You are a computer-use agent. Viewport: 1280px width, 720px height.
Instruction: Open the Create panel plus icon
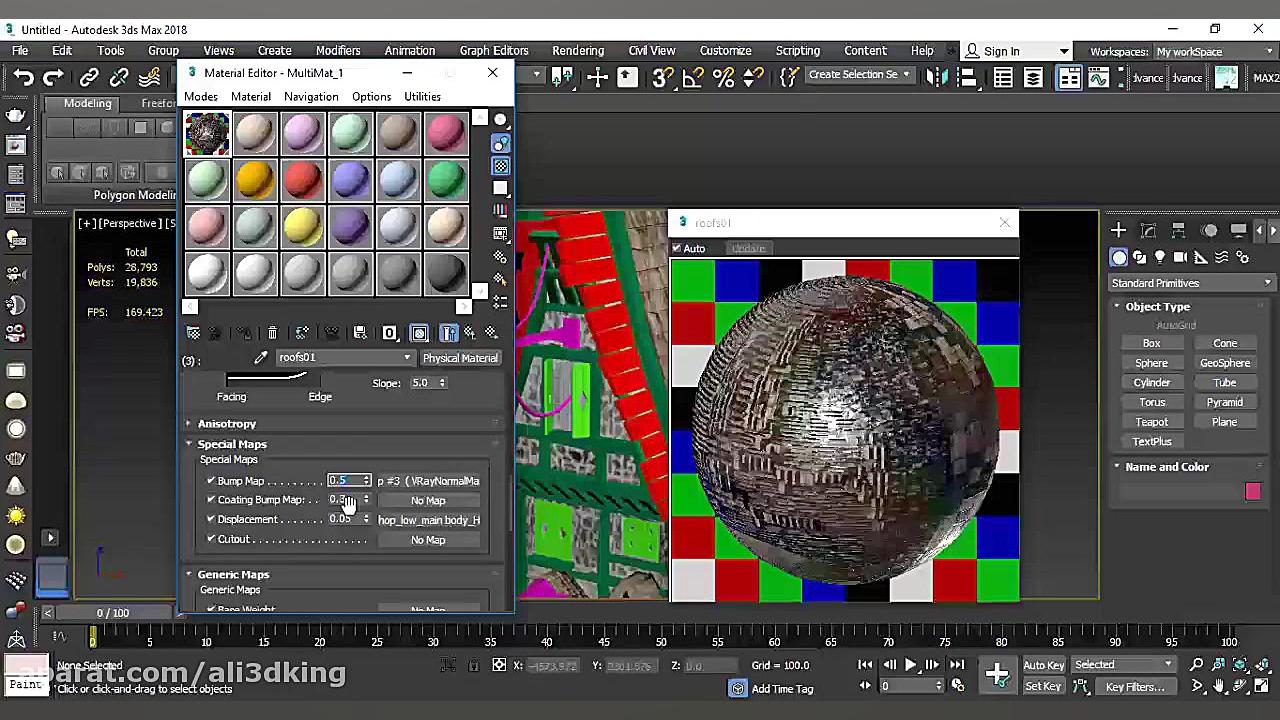pyautogui.click(x=1118, y=231)
